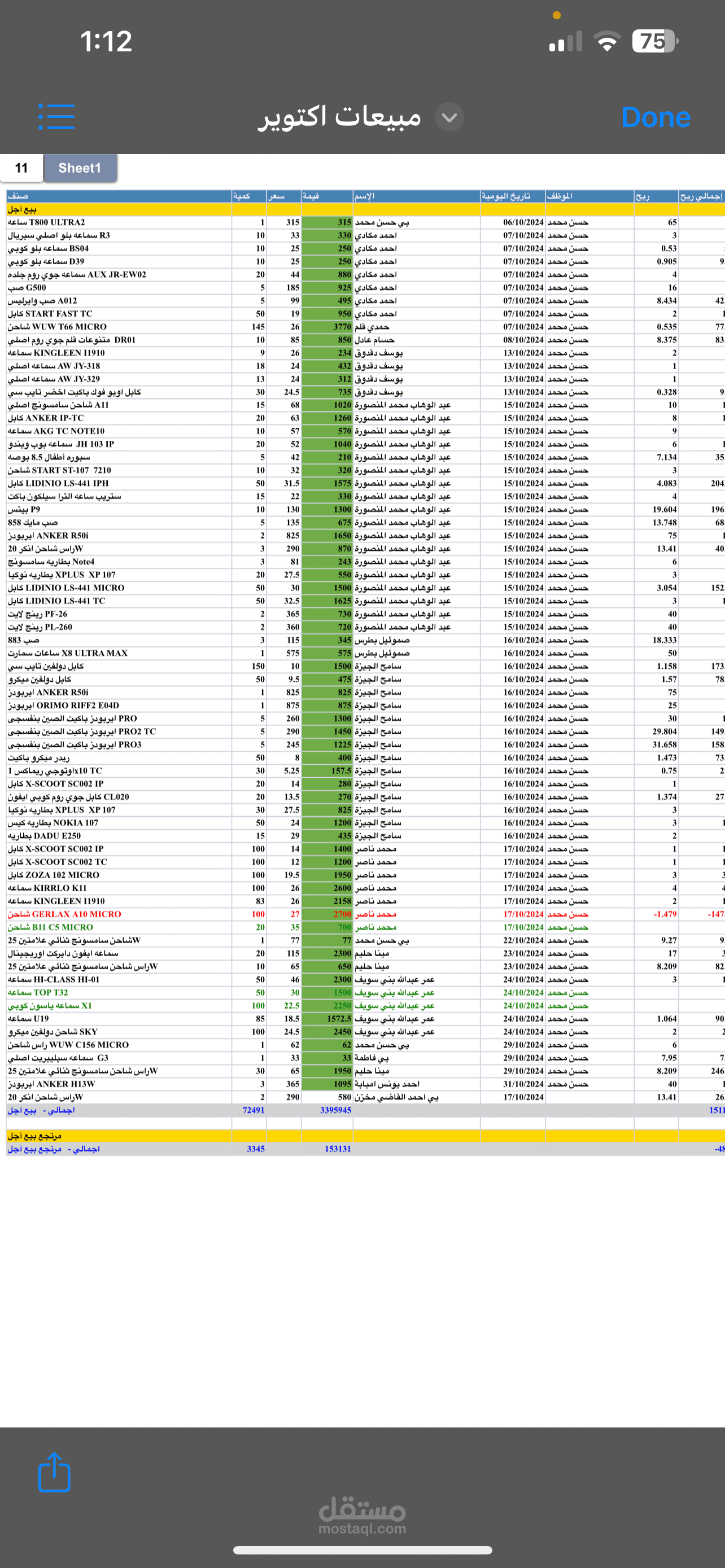
Task: Click the ORIMO RIFF2 E04D item cell
Action: point(119,706)
